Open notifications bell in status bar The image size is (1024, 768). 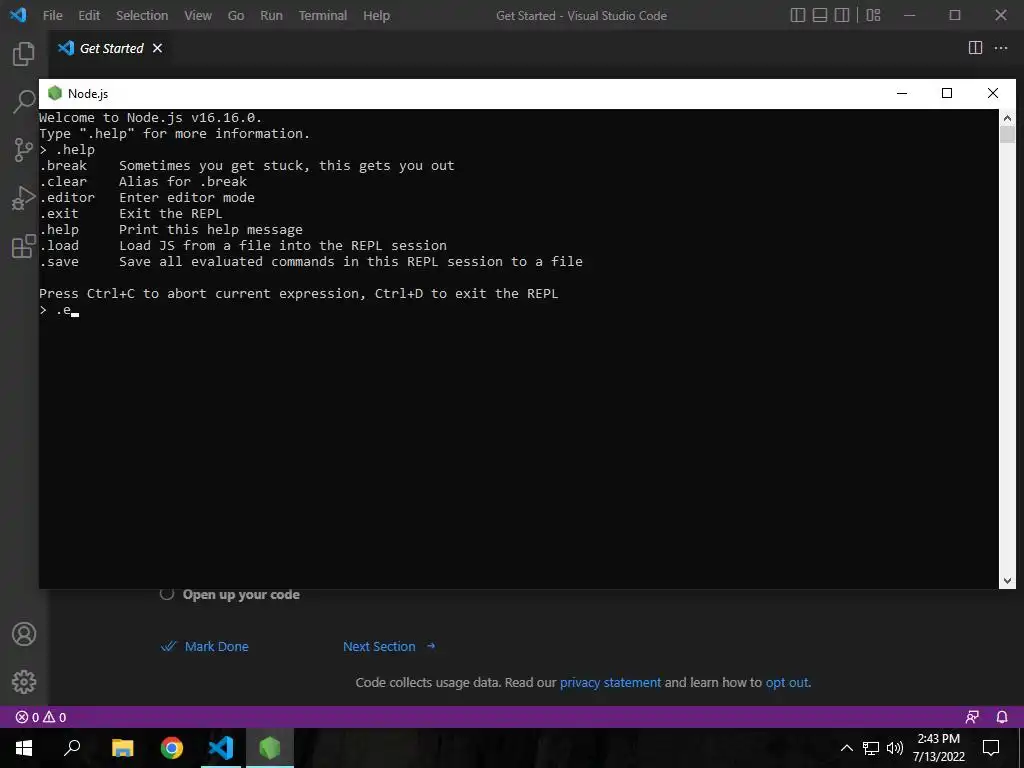(1002, 717)
